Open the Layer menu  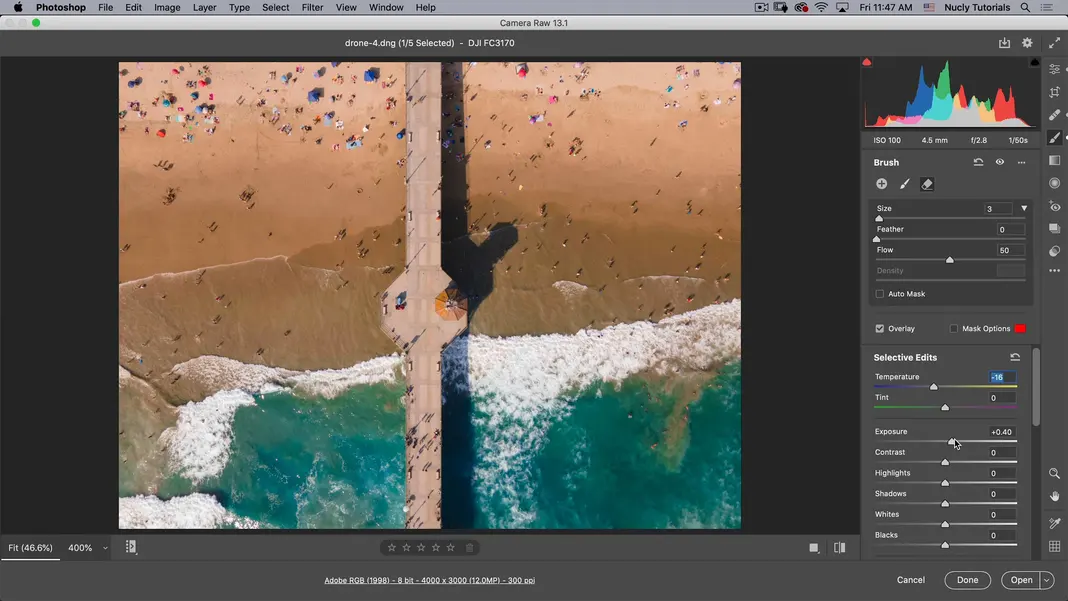(x=204, y=7)
